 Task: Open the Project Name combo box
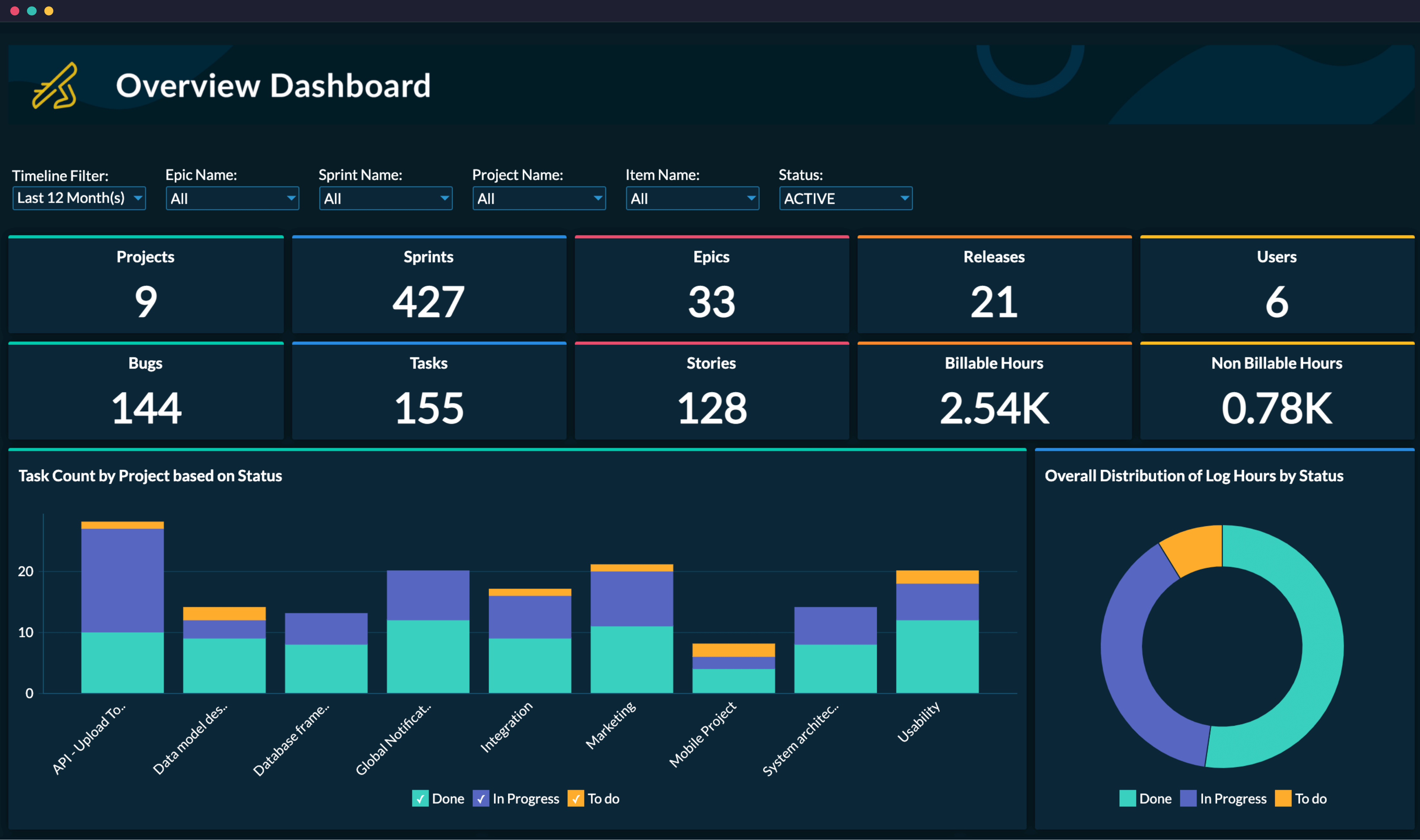pyautogui.click(x=539, y=199)
